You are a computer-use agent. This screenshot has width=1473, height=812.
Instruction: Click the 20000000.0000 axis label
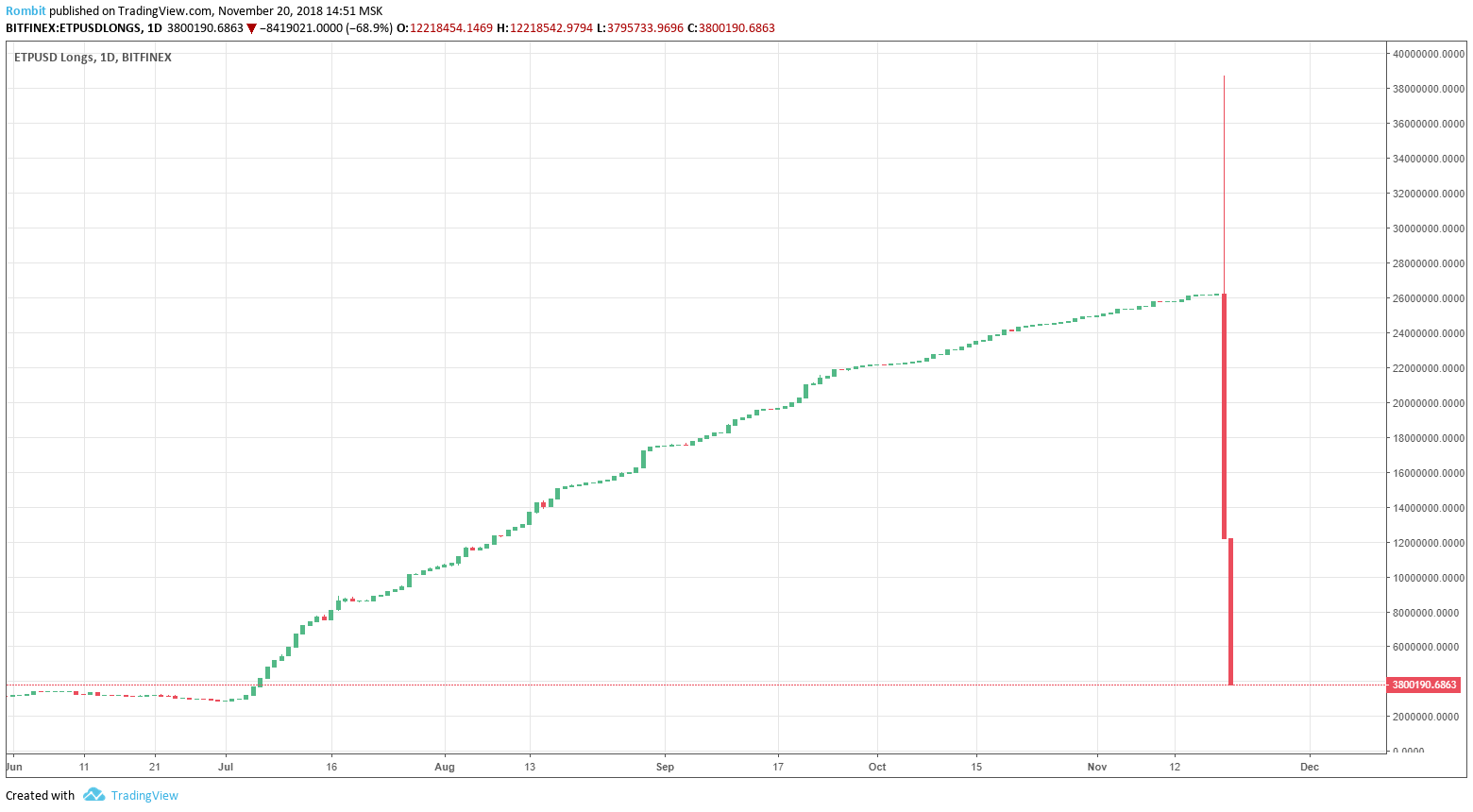pos(1429,403)
